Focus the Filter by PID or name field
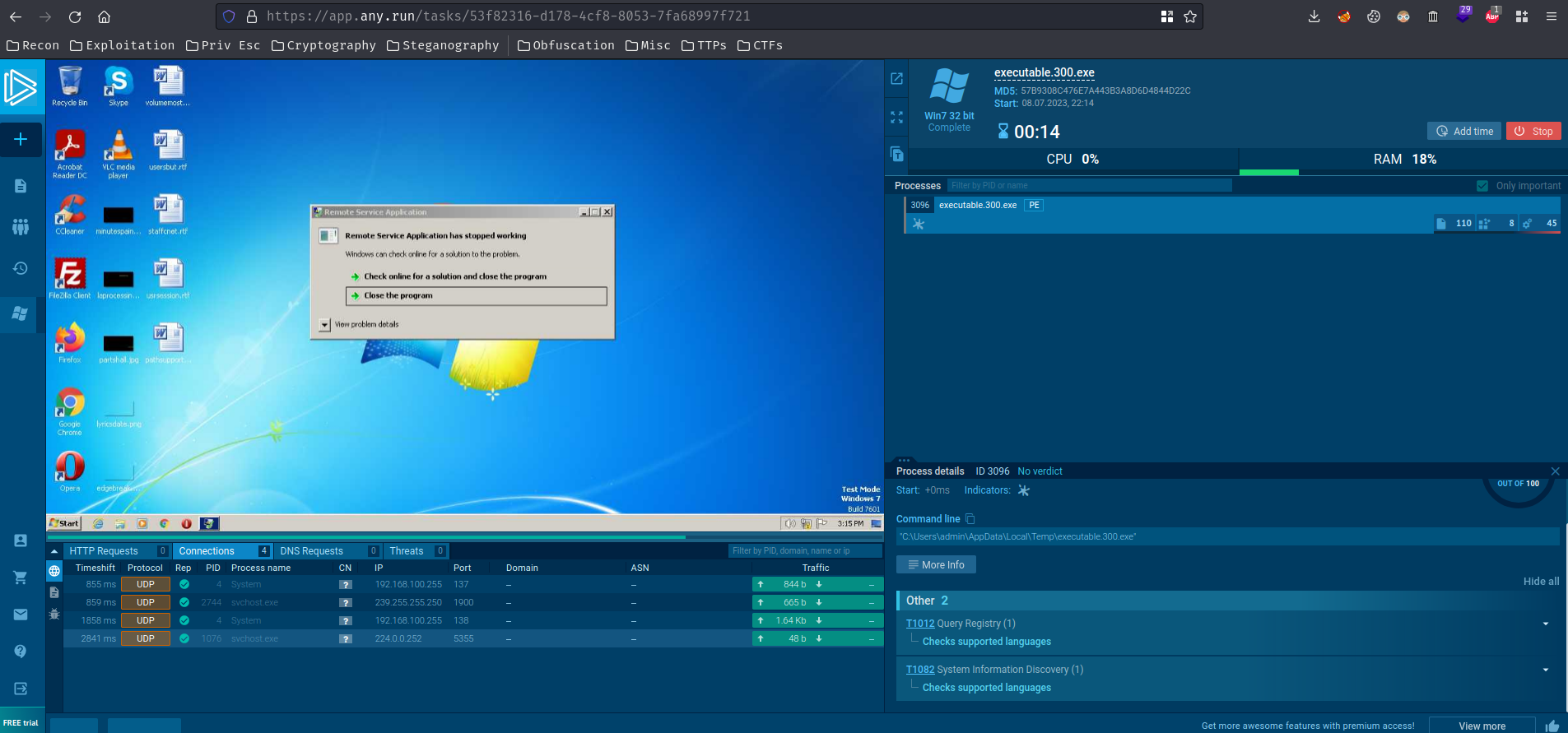Image resolution: width=1568 pixels, height=733 pixels. 1090,185
